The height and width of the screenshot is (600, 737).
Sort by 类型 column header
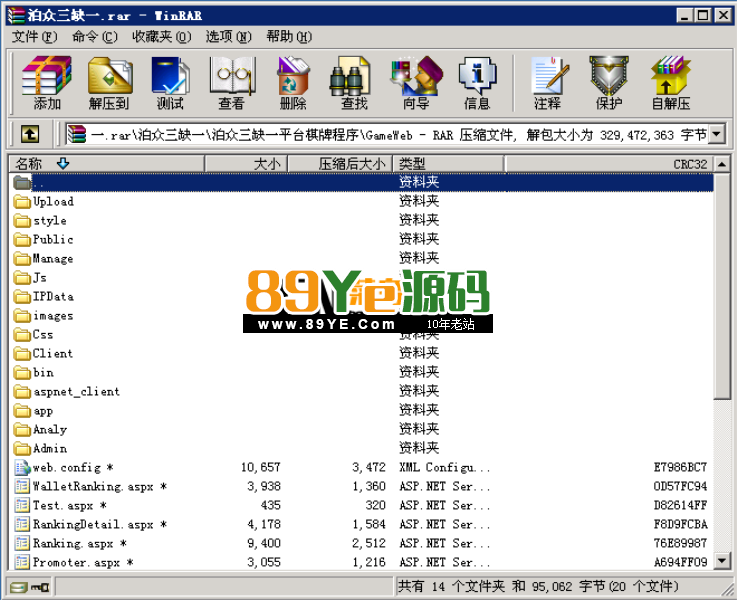pos(448,164)
